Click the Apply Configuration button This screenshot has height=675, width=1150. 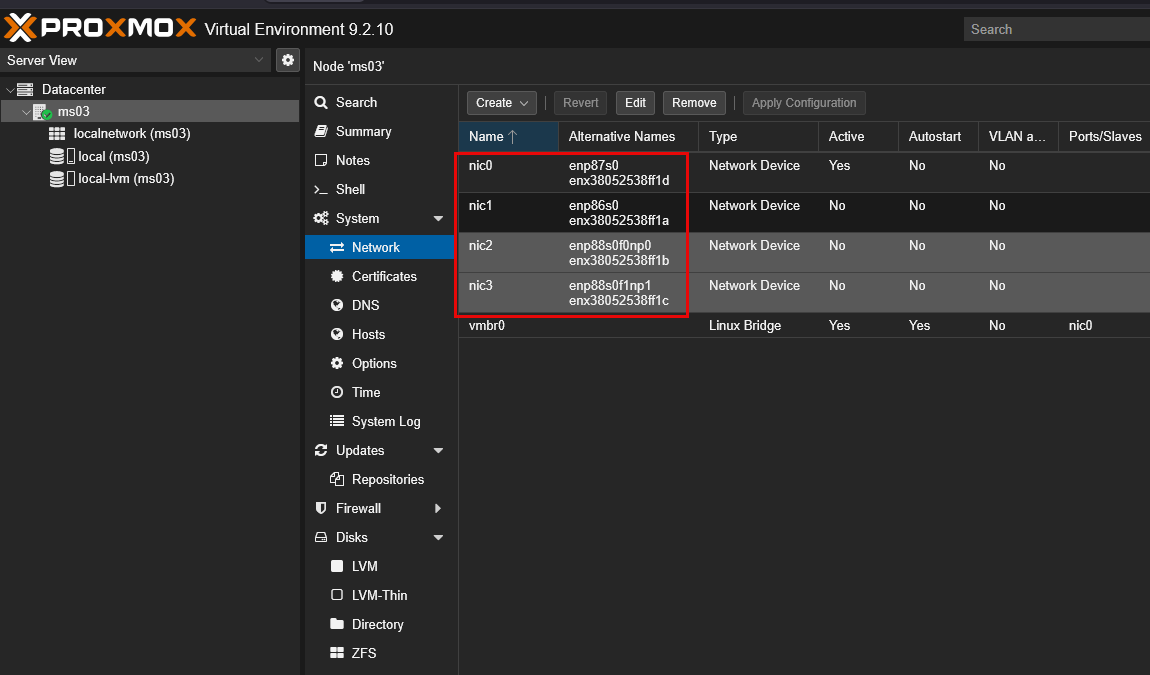(804, 103)
